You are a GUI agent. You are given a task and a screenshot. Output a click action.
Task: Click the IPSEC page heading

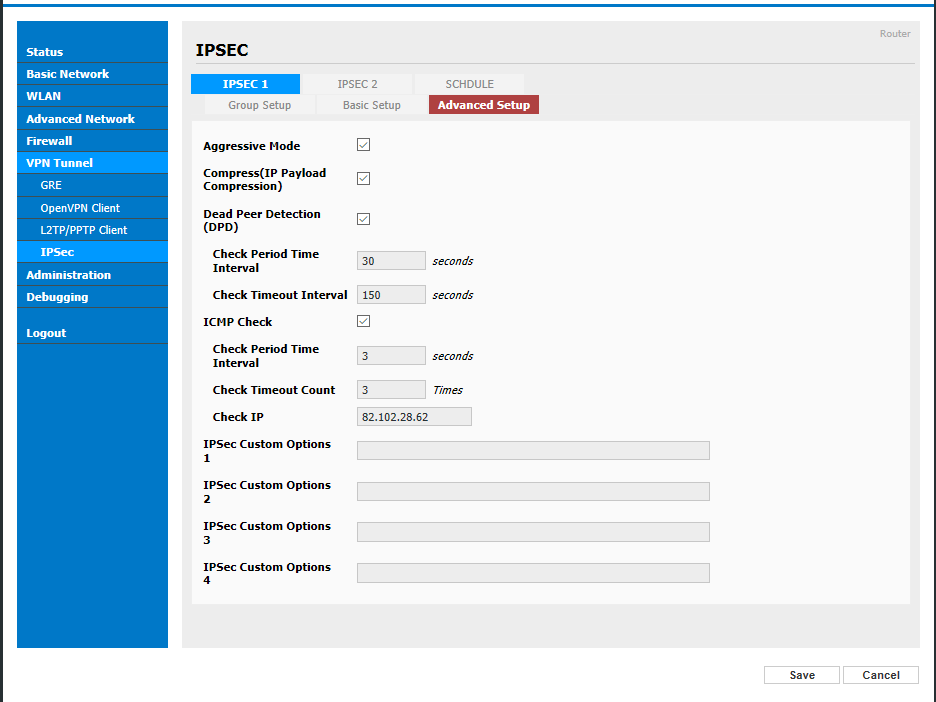point(222,50)
